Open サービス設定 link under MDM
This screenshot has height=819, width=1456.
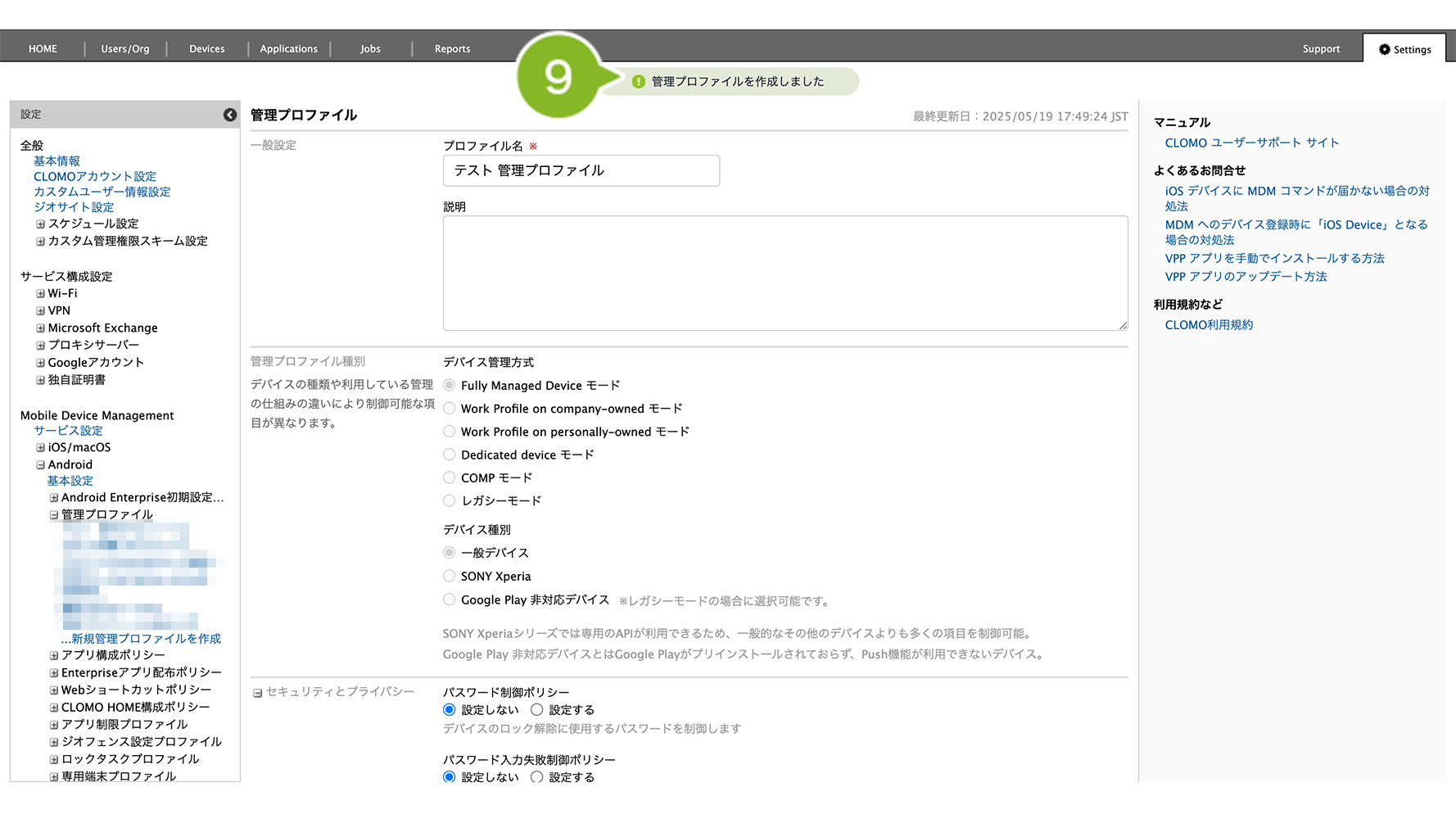68,431
